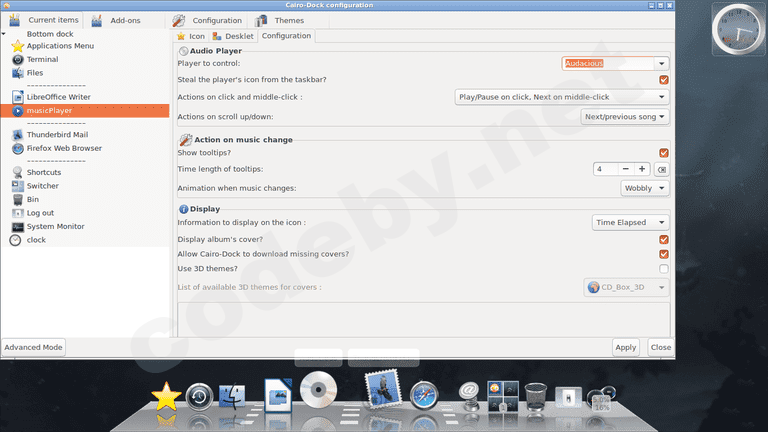Switch to the Themes tab
Viewport: 768px width, 432px height.
tap(280, 21)
